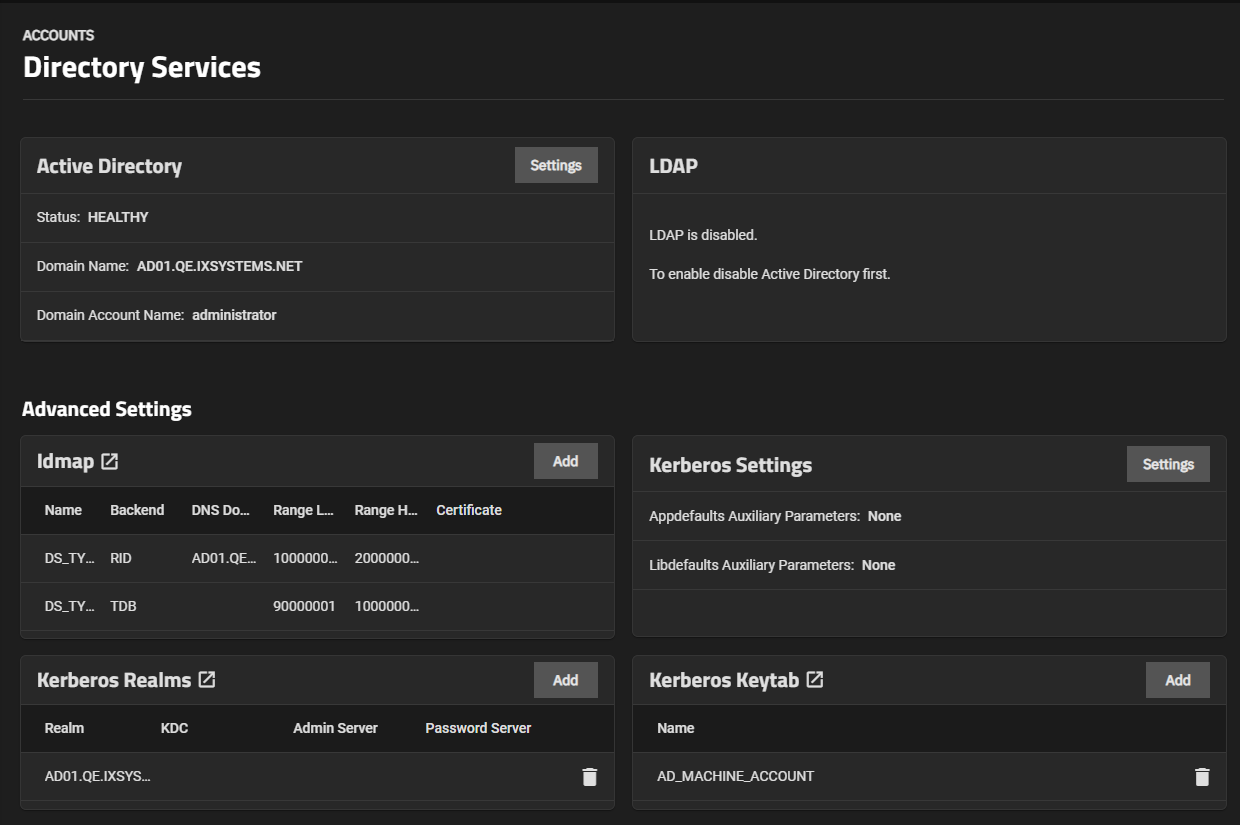Click the Admin Server column header

(335, 729)
